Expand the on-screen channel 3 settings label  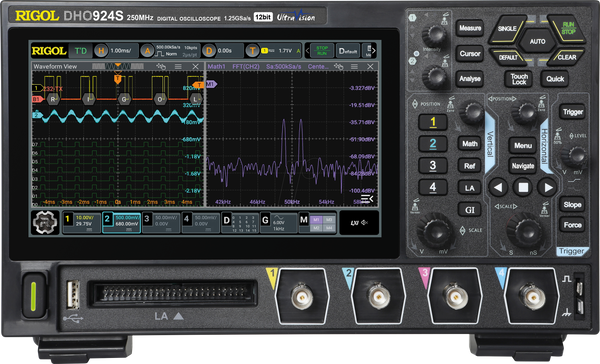161,222
